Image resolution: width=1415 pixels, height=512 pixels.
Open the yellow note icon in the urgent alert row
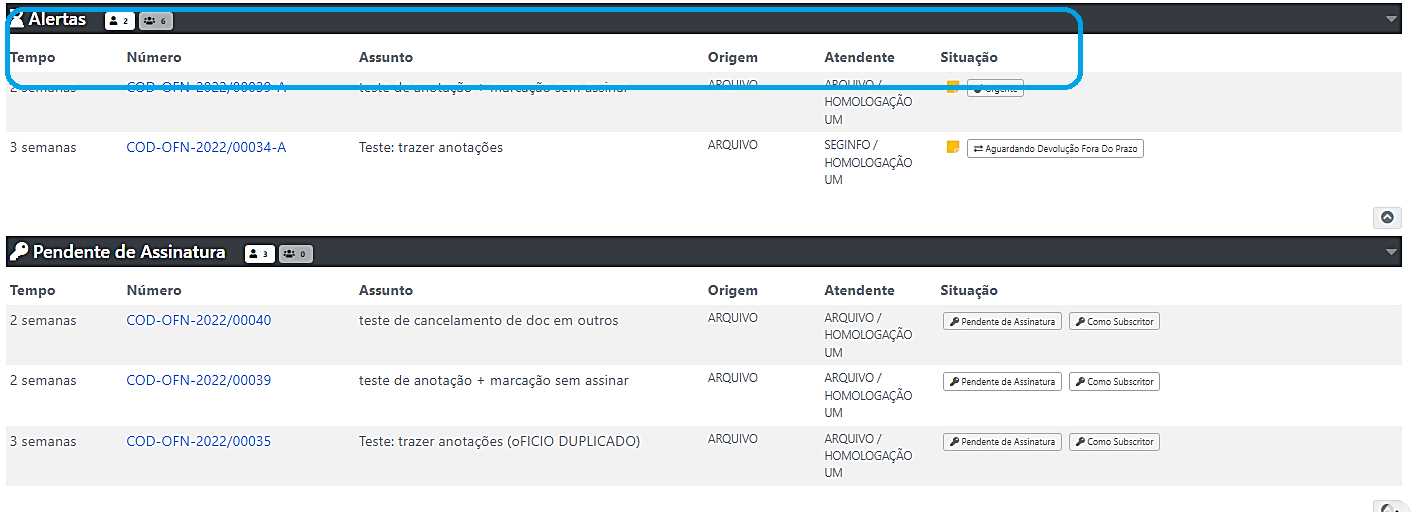953,87
